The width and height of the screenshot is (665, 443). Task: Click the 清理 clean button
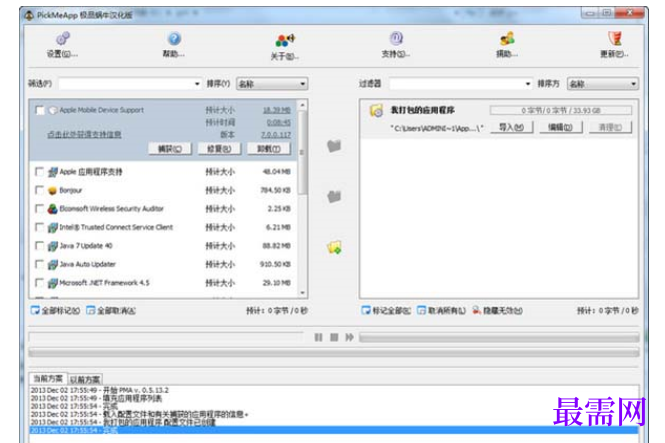tap(610, 127)
